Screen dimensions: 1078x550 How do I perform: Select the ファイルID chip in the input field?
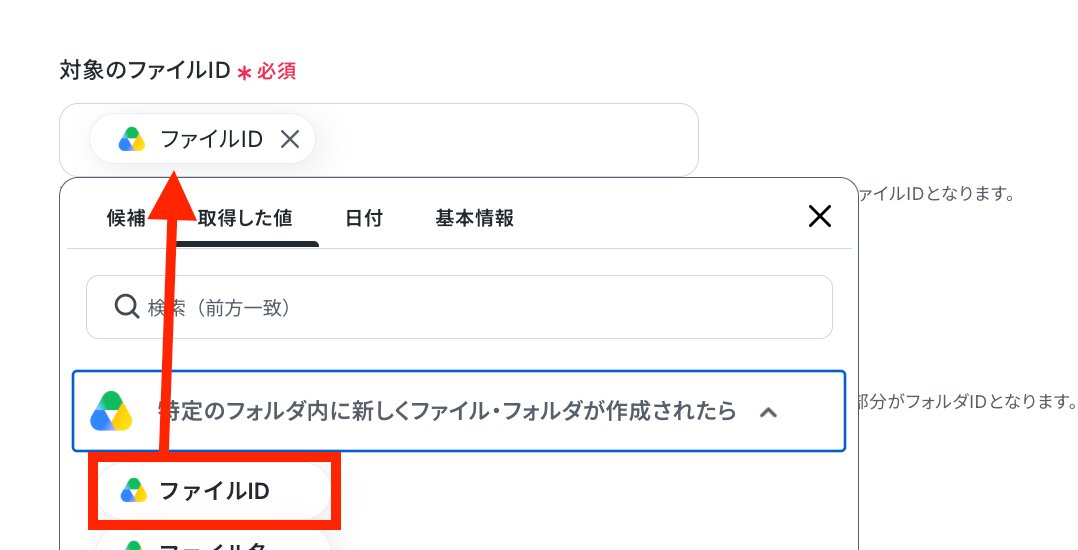(x=202, y=139)
